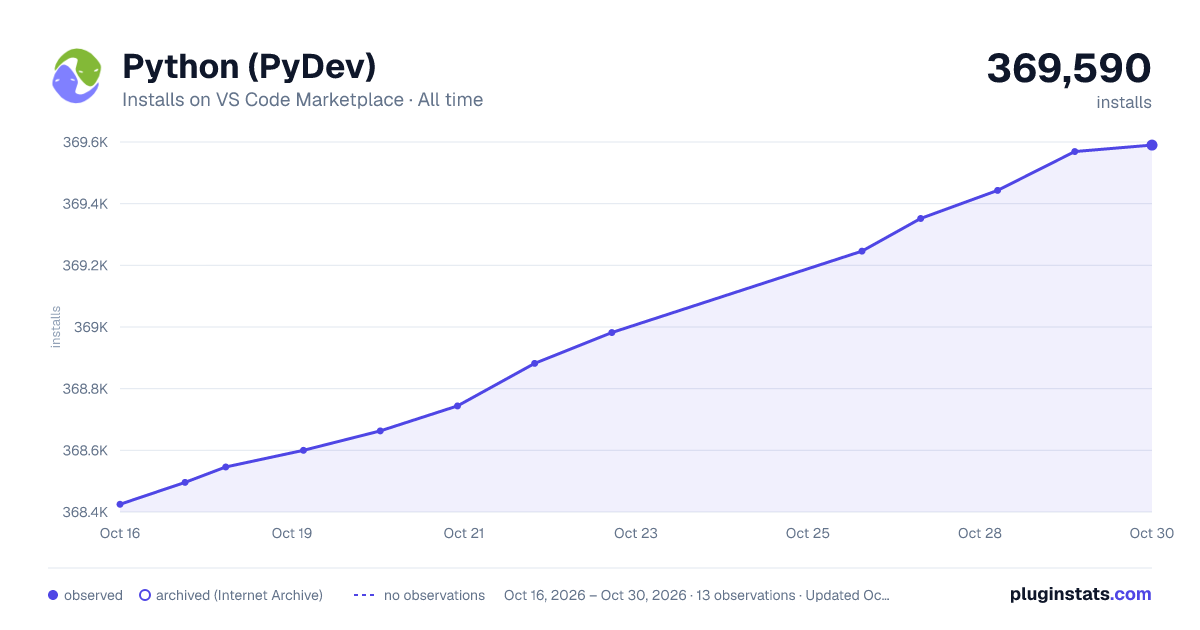Click the Oct 30 x-axis label
The width and height of the screenshot is (1200, 630).
tap(1150, 533)
